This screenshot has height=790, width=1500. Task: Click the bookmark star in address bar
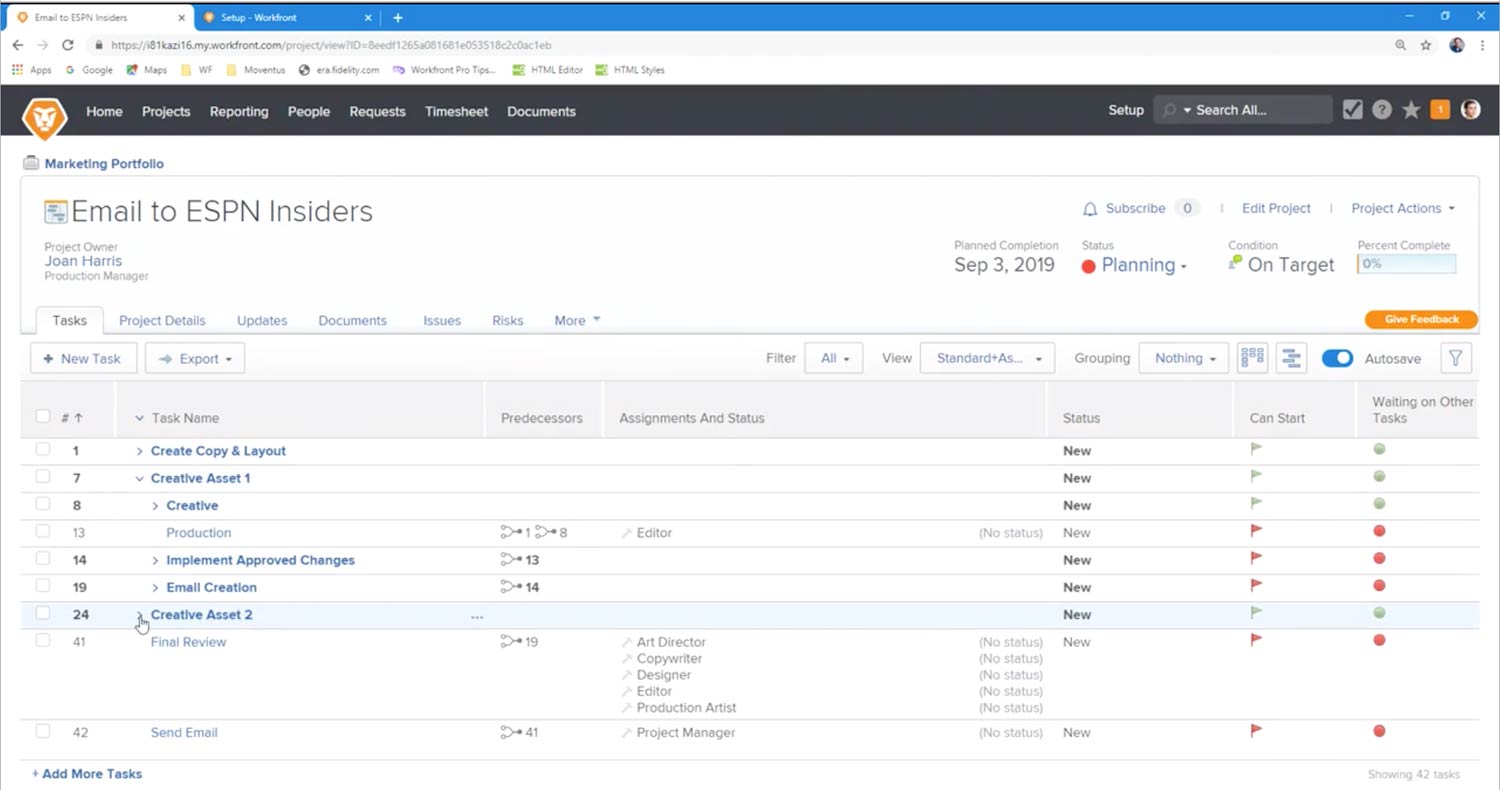click(1426, 45)
